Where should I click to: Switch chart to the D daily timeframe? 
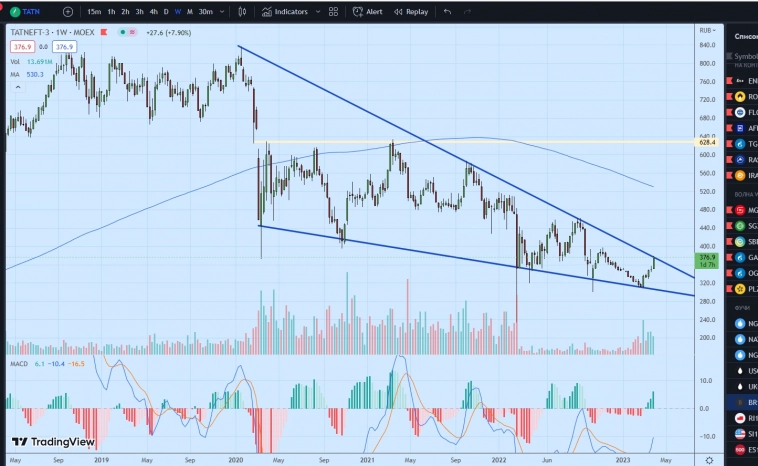[x=166, y=12]
